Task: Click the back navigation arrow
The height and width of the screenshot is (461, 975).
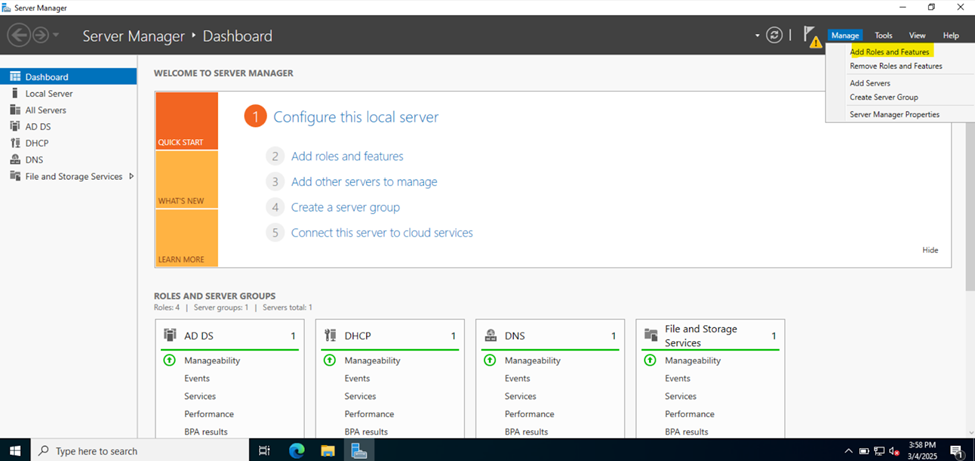Action: click(19, 35)
